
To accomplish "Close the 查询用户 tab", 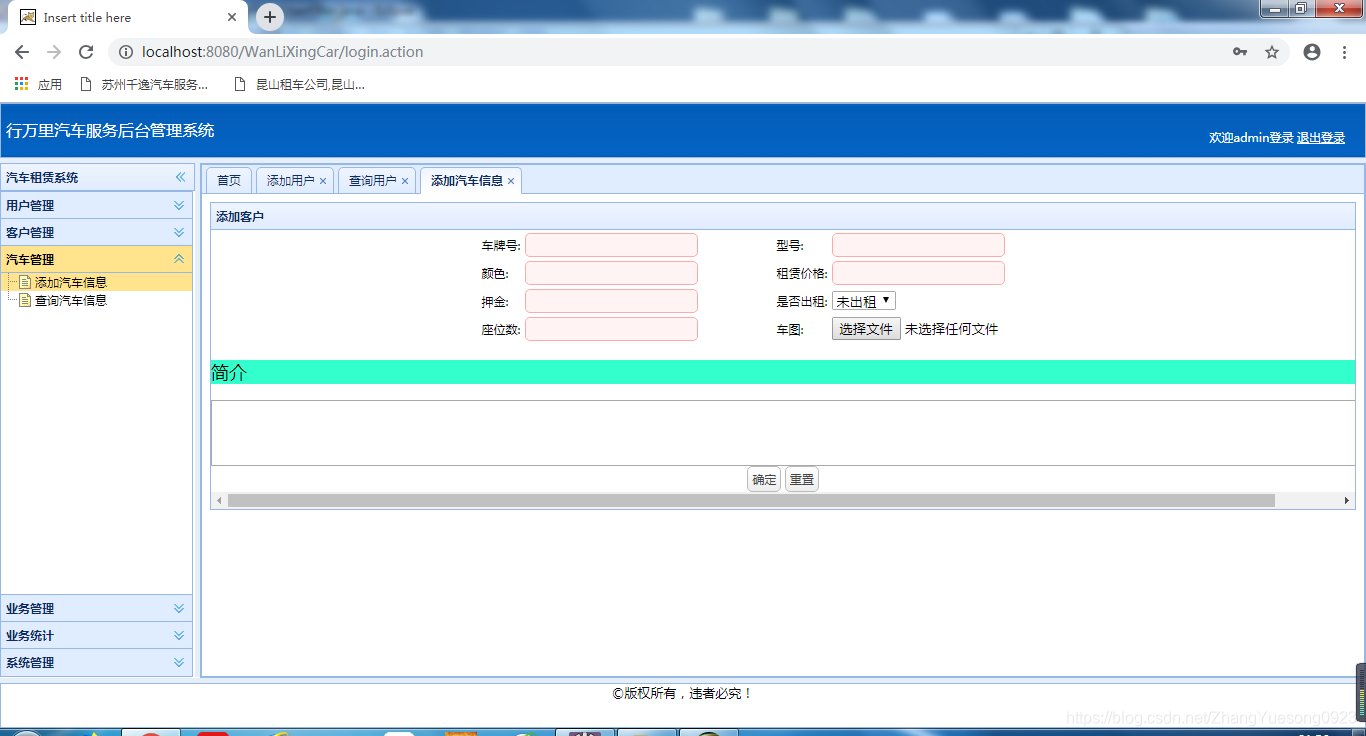I will pyautogui.click(x=405, y=181).
